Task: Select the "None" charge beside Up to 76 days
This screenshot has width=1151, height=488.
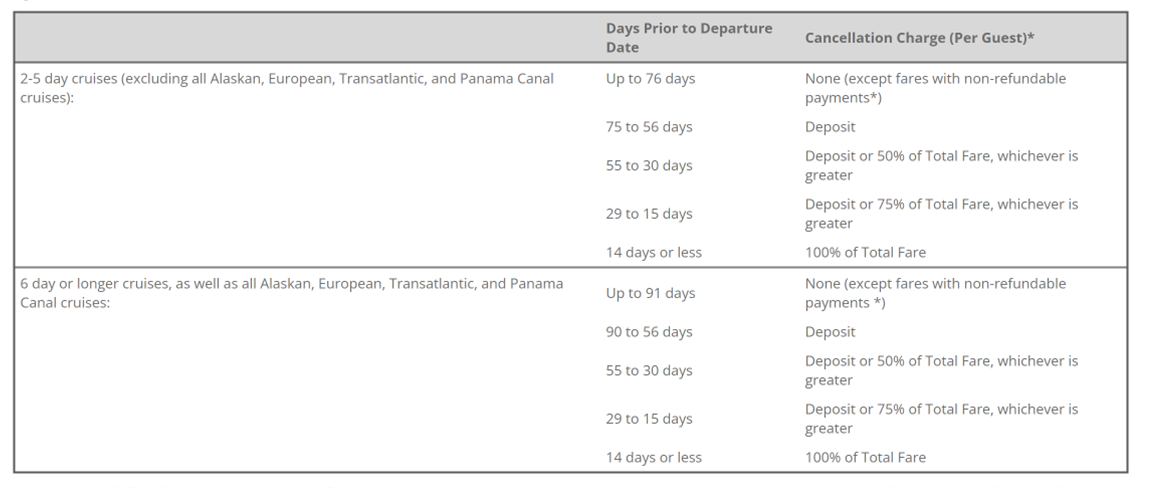Action: (935, 87)
